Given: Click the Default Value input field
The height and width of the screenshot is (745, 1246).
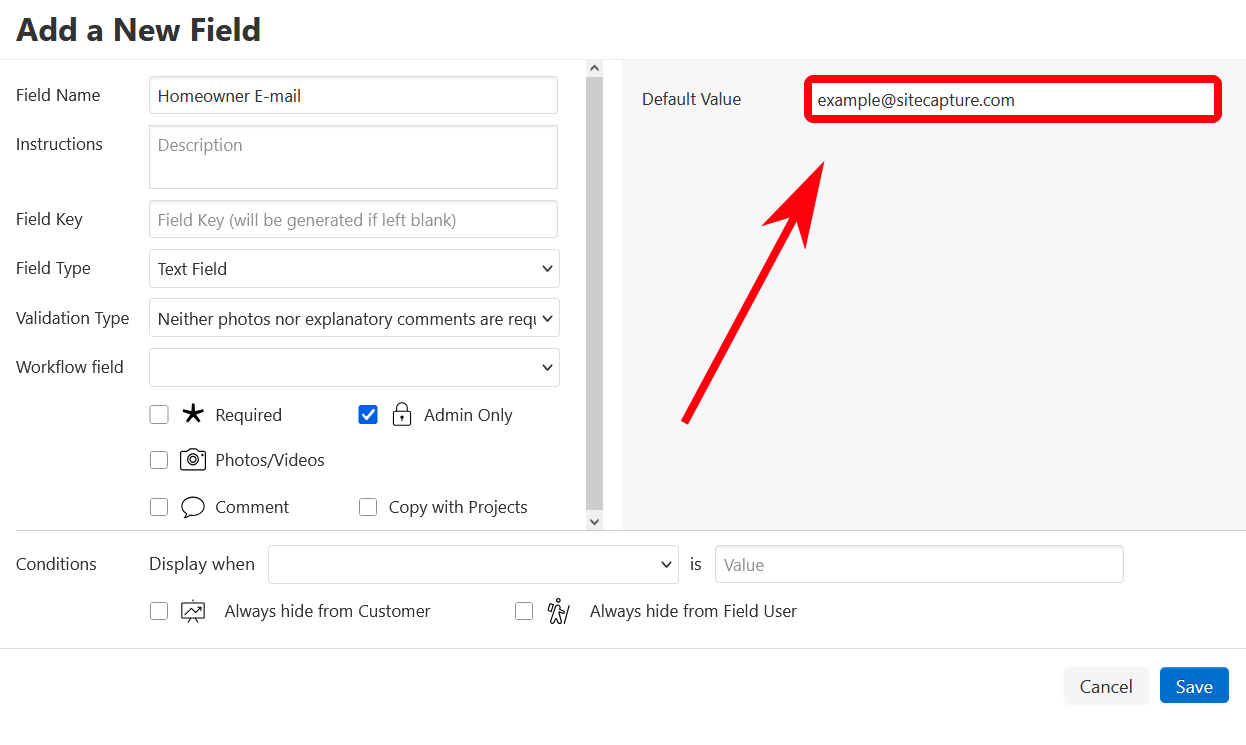Looking at the screenshot, I should click(x=1012, y=100).
